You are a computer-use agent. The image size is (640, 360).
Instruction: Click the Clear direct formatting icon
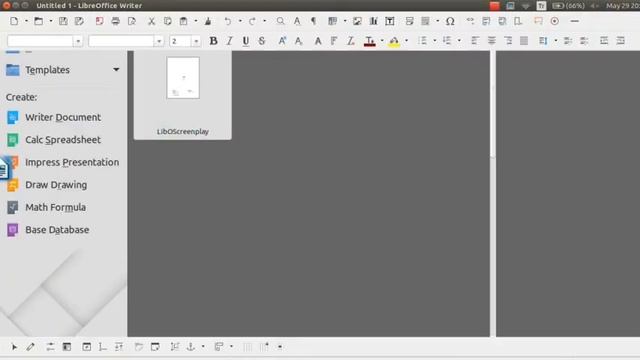click(x=351, y=41)
